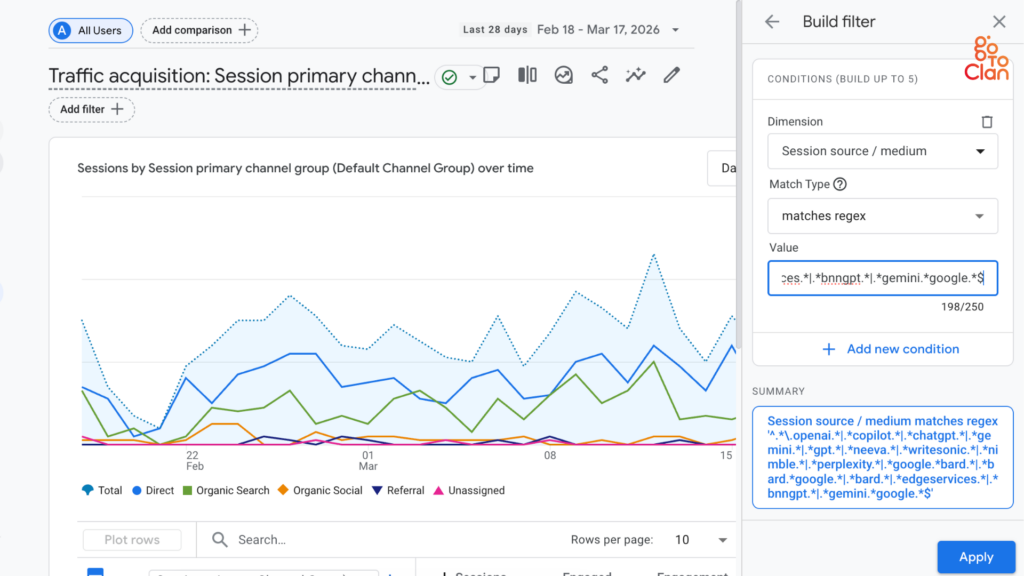Select the All Users segment chip
This screenshot has width=1024, height=576.
point(90,30)
